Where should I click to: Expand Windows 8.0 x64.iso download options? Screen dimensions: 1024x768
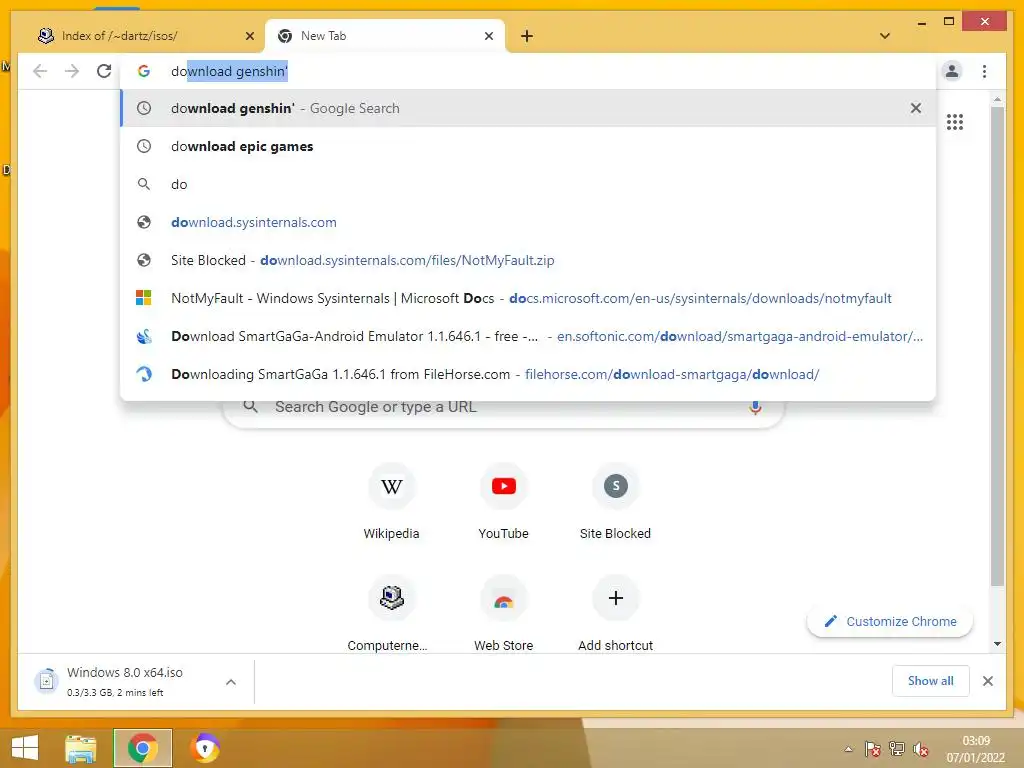(x=231, y=682)
